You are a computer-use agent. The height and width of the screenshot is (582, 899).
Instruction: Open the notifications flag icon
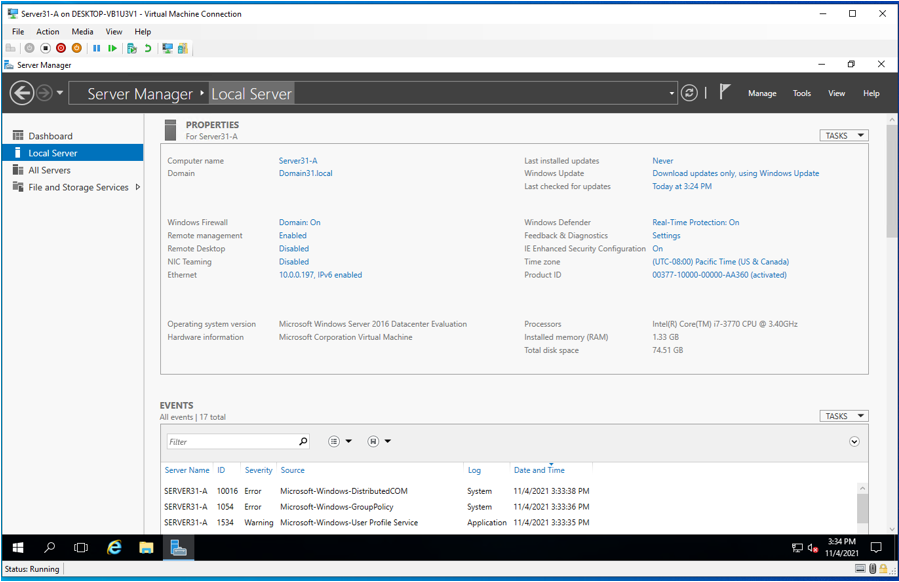pyautogui.click(x=725, y=92)
